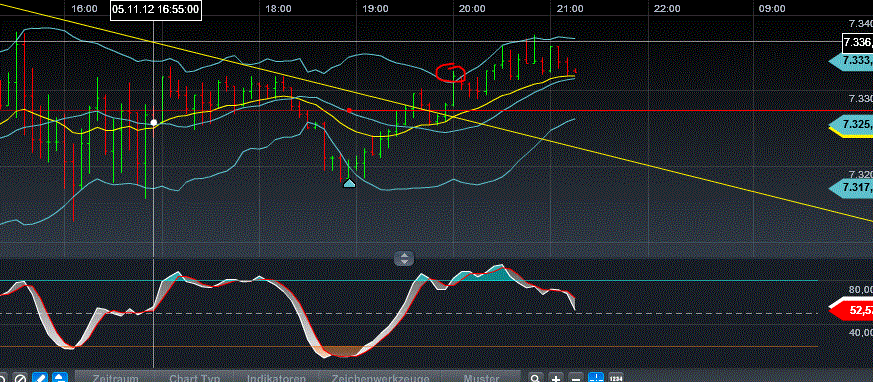Open the Muster menu
Viewport: 873px width, 382px height.
[481, 378]
